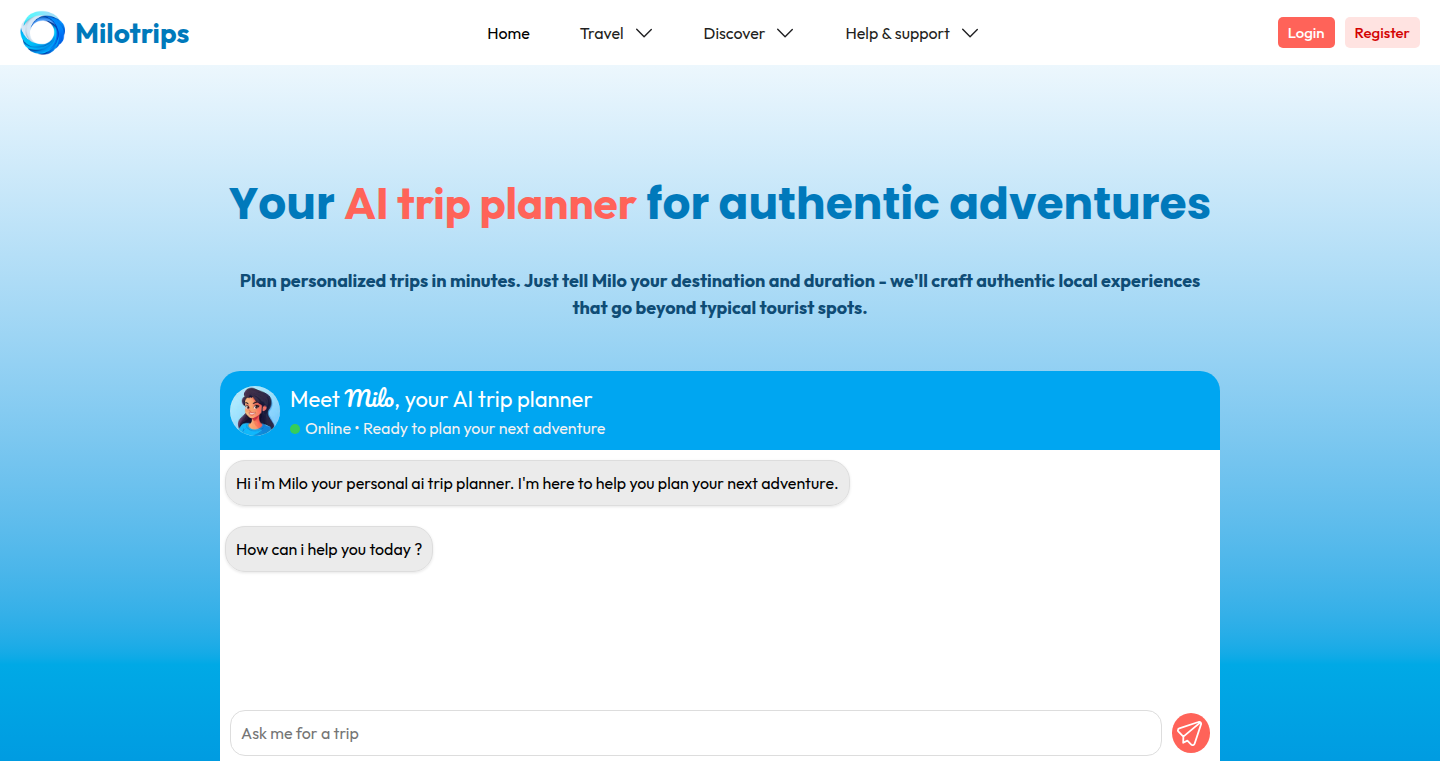Focus the 'Ask me for a trip' input
The width and height of the screenshot is (1440, 761).
point(696,733)
